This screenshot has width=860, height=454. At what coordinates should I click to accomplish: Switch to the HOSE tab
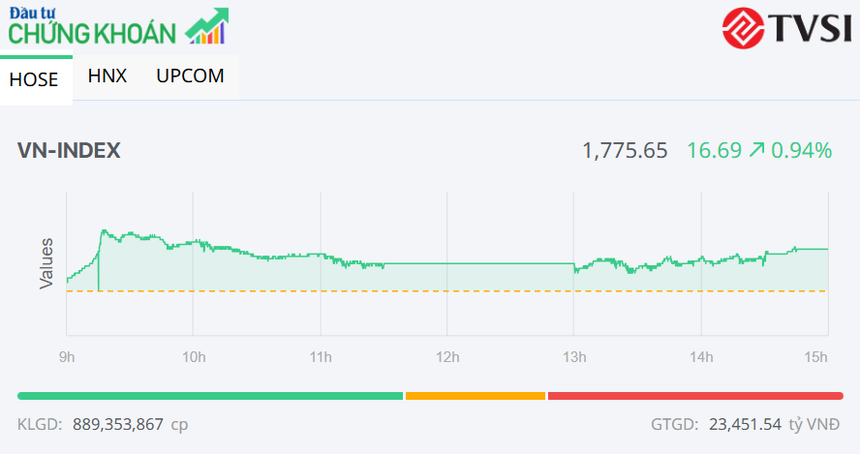click(34, 80)
